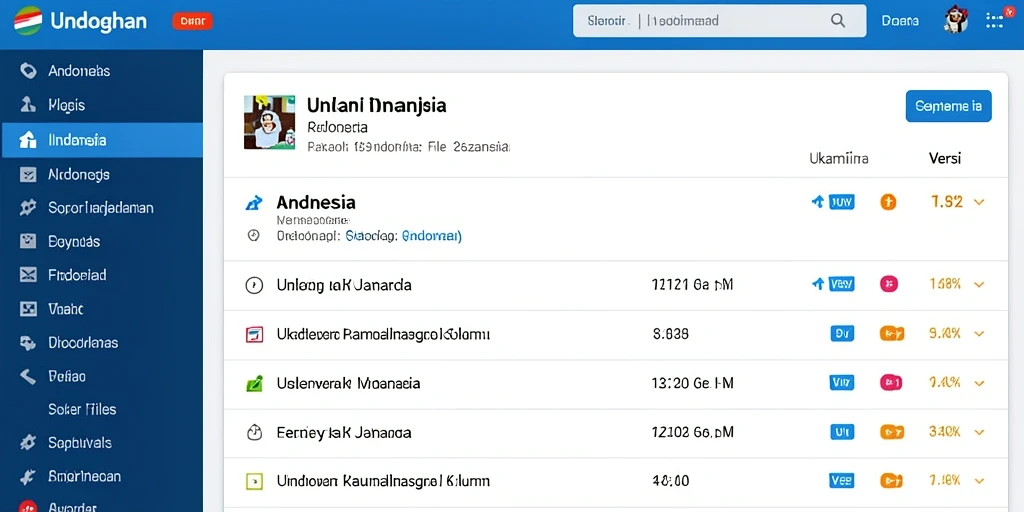This screenshot has height=512, width=1024.
Task: Click the pink badge in Unlaog tak Janarda row
Action: pos(889,284)
